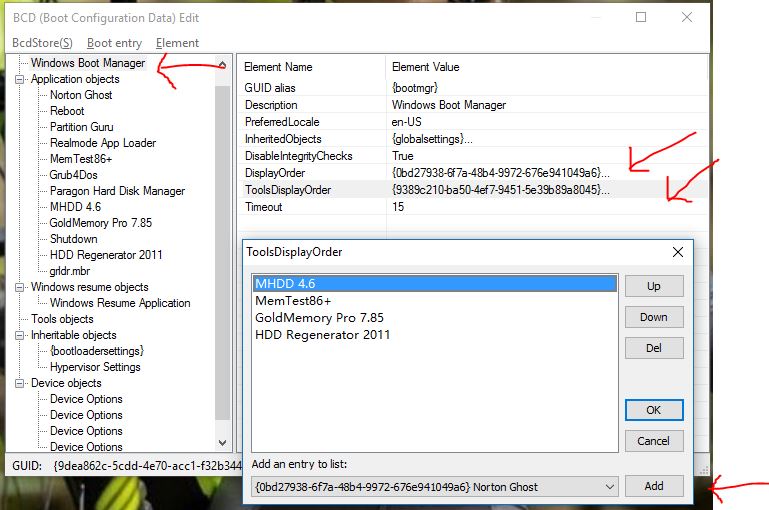Select Hypervisor Settings in the tree
This screenshot has height=510, width=769.
point(95,367)
